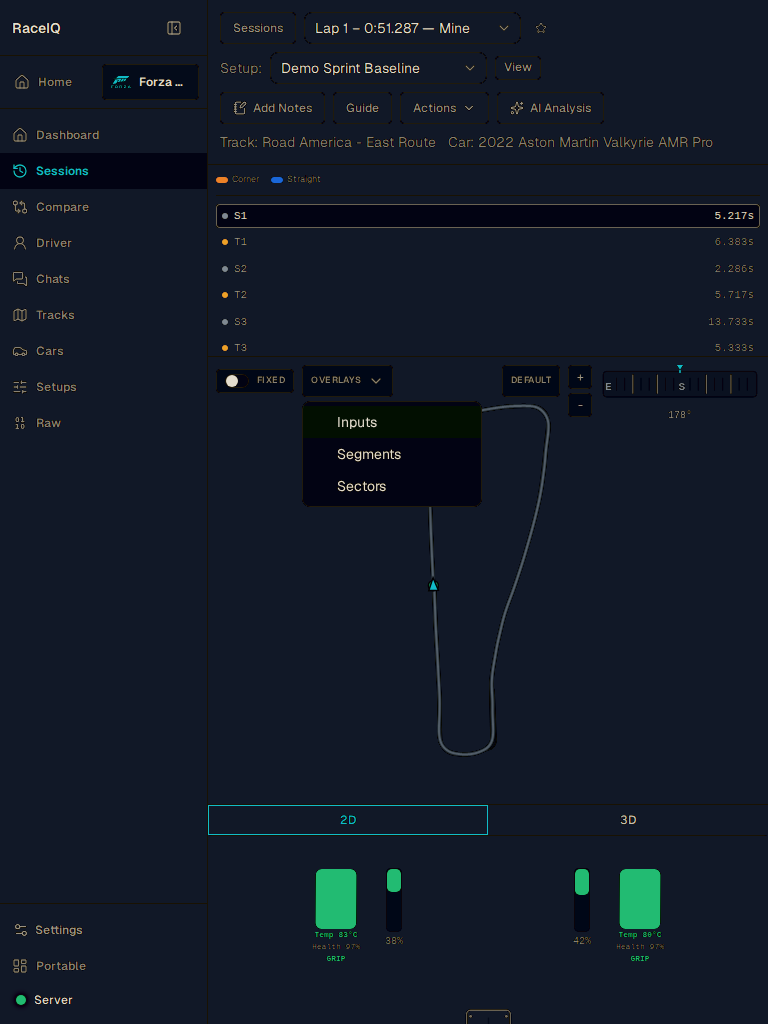The height and width of the screenshot is (1024, 768).
Task: Zoom in map with plus button
Action: [580, 377]
